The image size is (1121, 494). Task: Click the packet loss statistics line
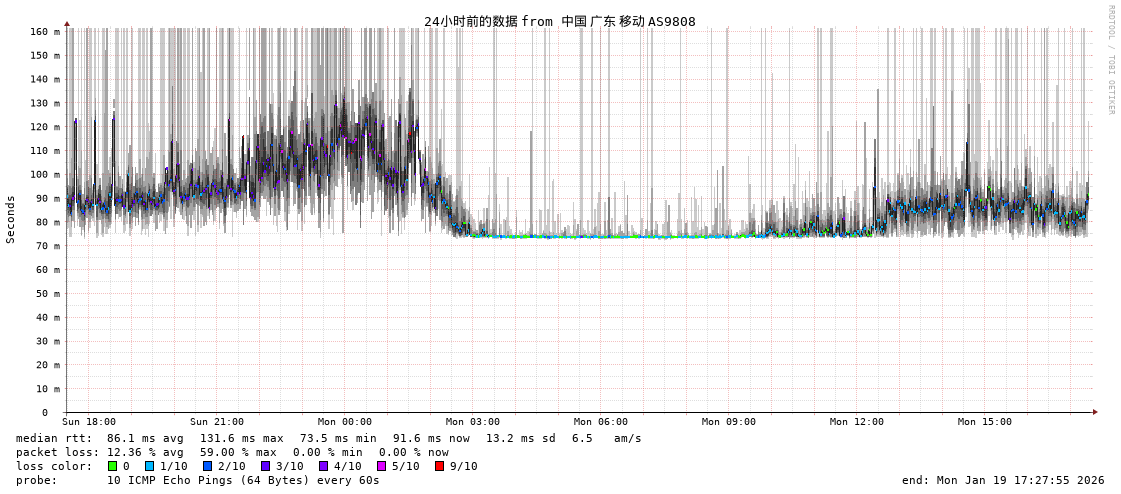[232, 452]
